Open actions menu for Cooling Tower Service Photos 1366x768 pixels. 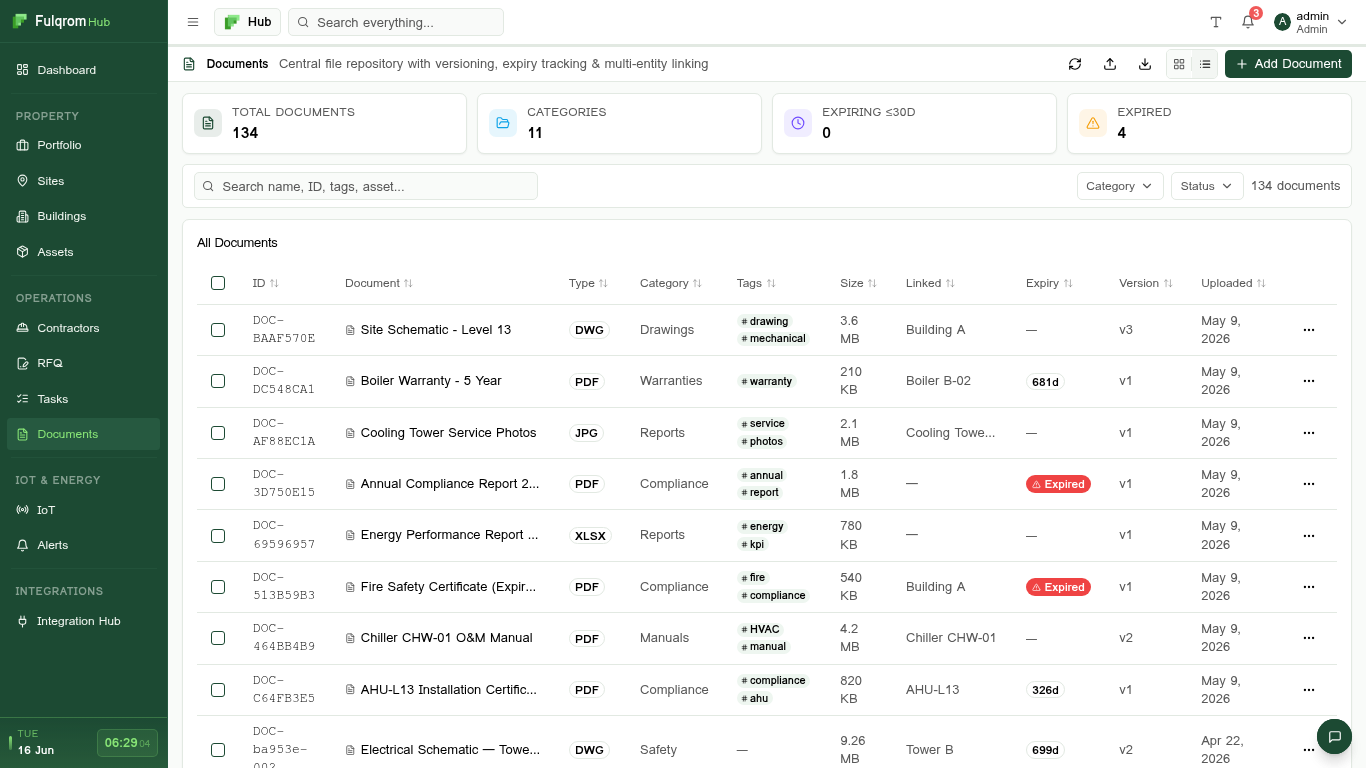click(1309, 433)
